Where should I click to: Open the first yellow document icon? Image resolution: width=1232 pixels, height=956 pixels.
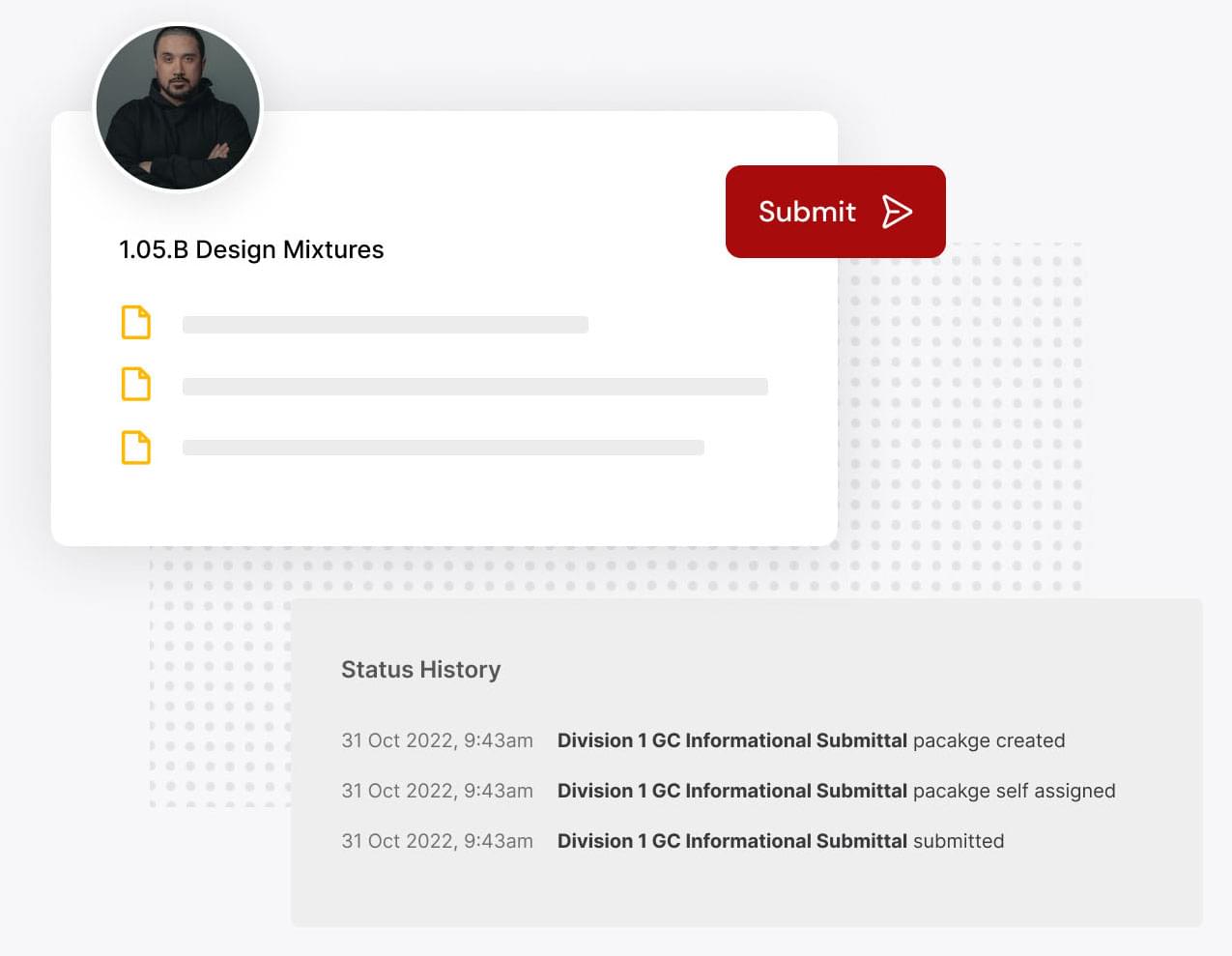135,323
